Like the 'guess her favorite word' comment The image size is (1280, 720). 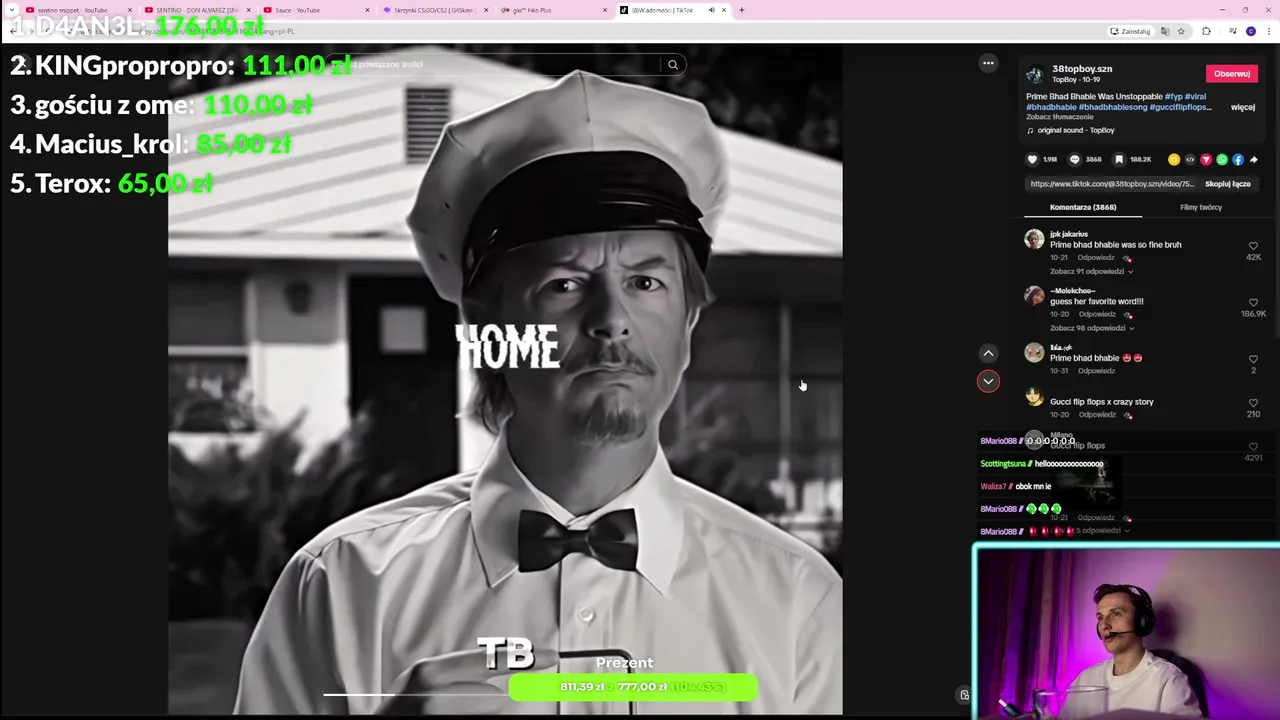[1253, 303]
